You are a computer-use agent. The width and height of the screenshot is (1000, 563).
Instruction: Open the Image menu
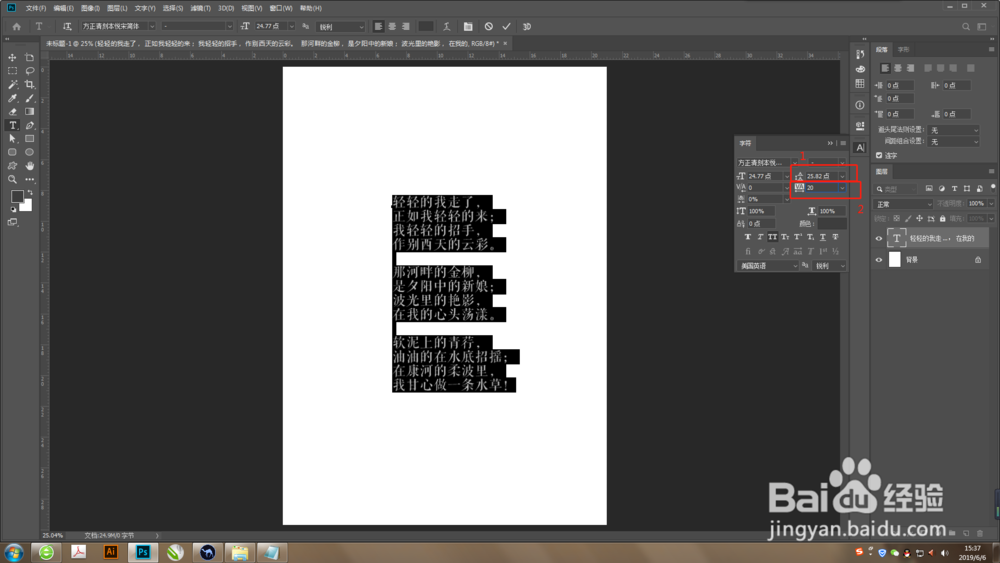coord(90,8)
